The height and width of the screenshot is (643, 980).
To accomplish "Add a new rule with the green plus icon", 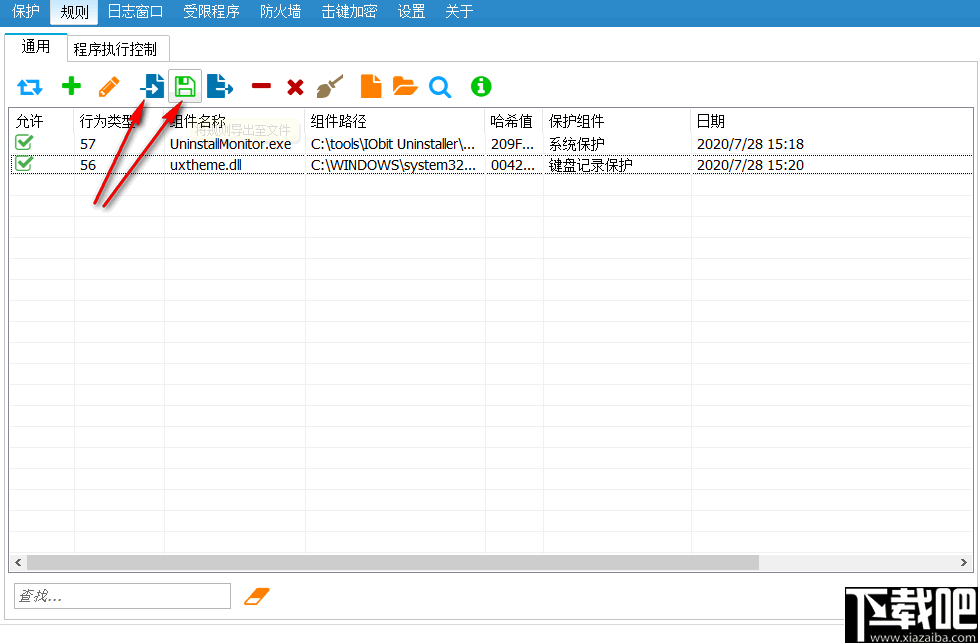I will [70, 86].
